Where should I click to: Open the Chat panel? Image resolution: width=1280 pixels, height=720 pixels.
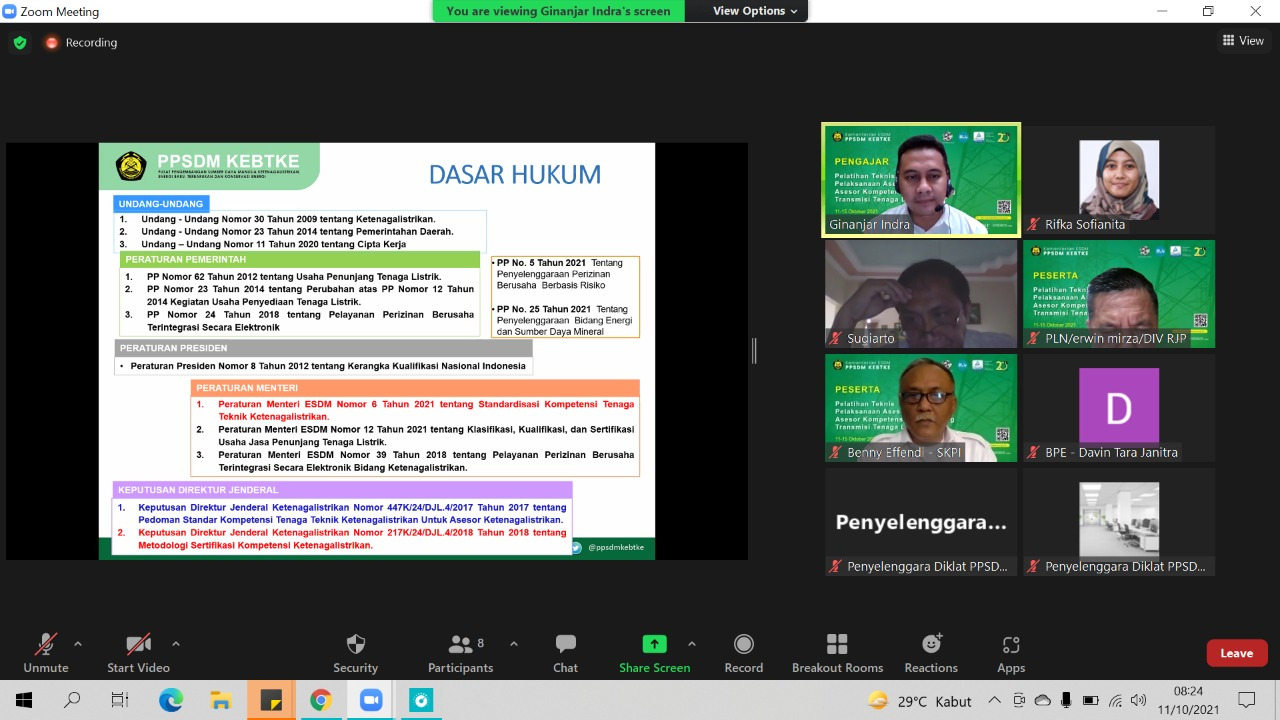click(565, 653)
